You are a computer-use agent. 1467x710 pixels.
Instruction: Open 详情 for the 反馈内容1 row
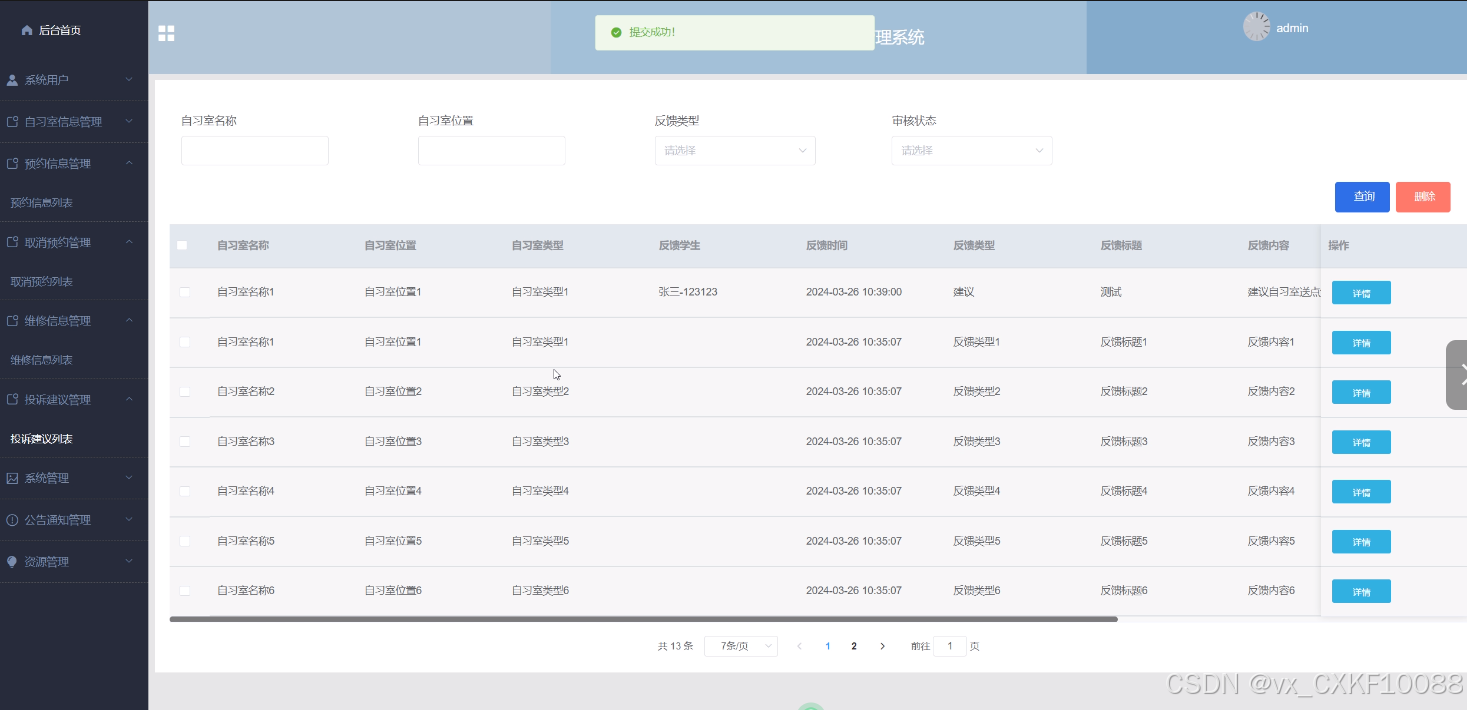coord(1361,343)
